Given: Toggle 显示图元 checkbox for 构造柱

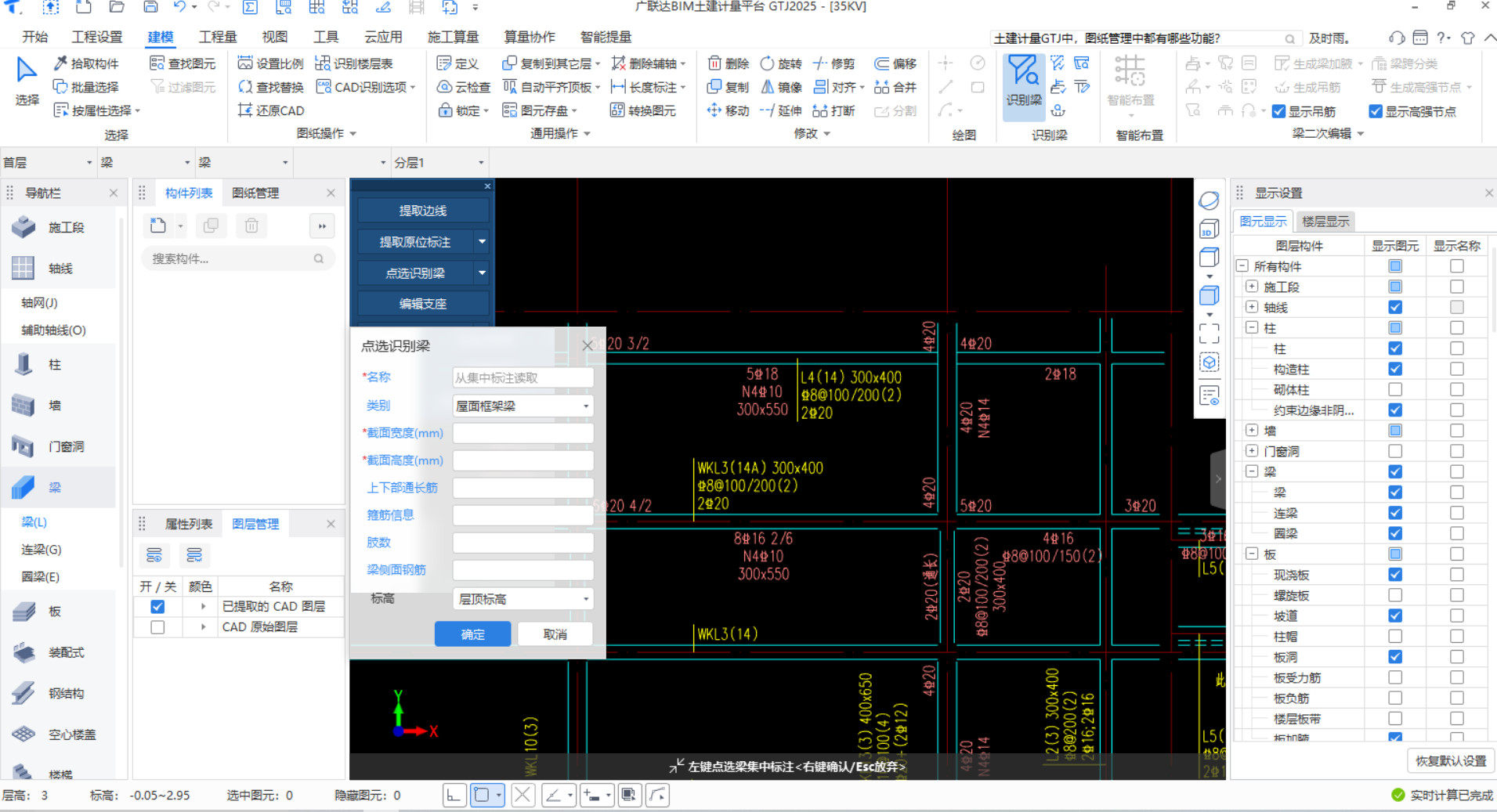Looking at the screenshot, I should click(x=1395, y=369).
